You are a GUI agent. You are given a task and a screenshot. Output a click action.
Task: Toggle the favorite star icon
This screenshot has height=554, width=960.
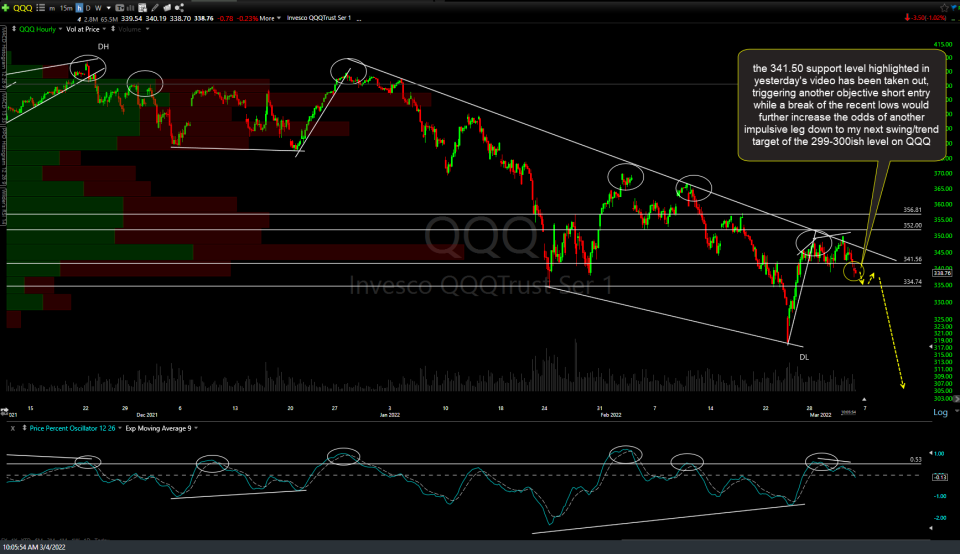[x=945, y=7]
